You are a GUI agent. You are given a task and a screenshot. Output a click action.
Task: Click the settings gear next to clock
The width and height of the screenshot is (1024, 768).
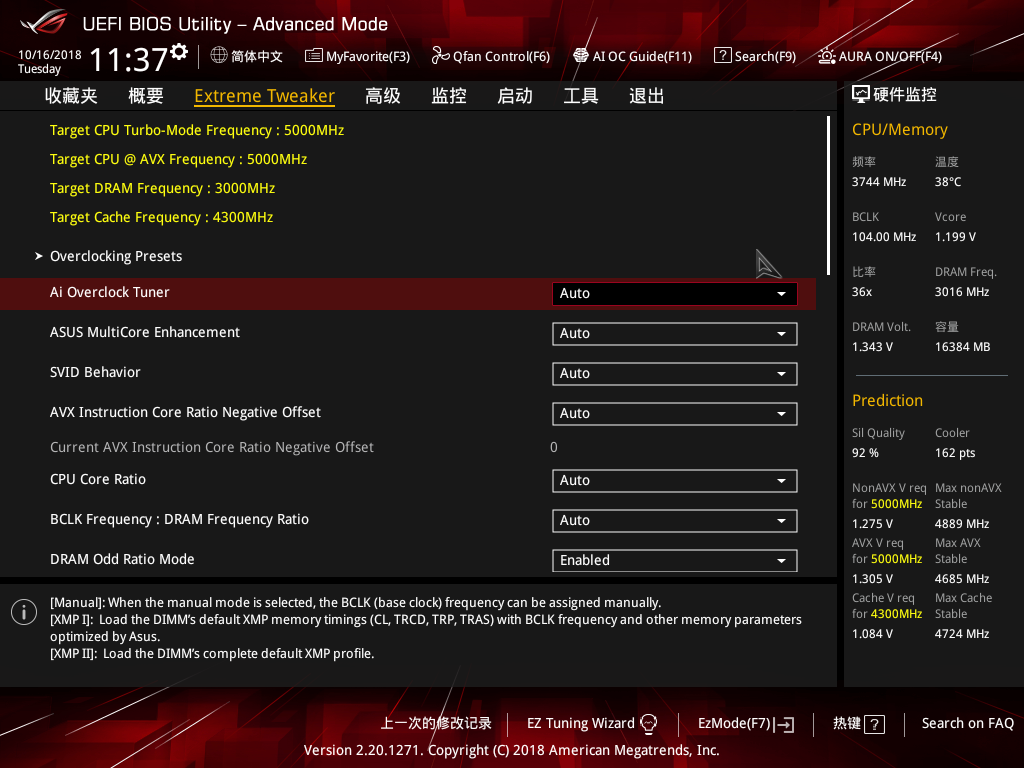pyautogui.click(x=179, y=51)
